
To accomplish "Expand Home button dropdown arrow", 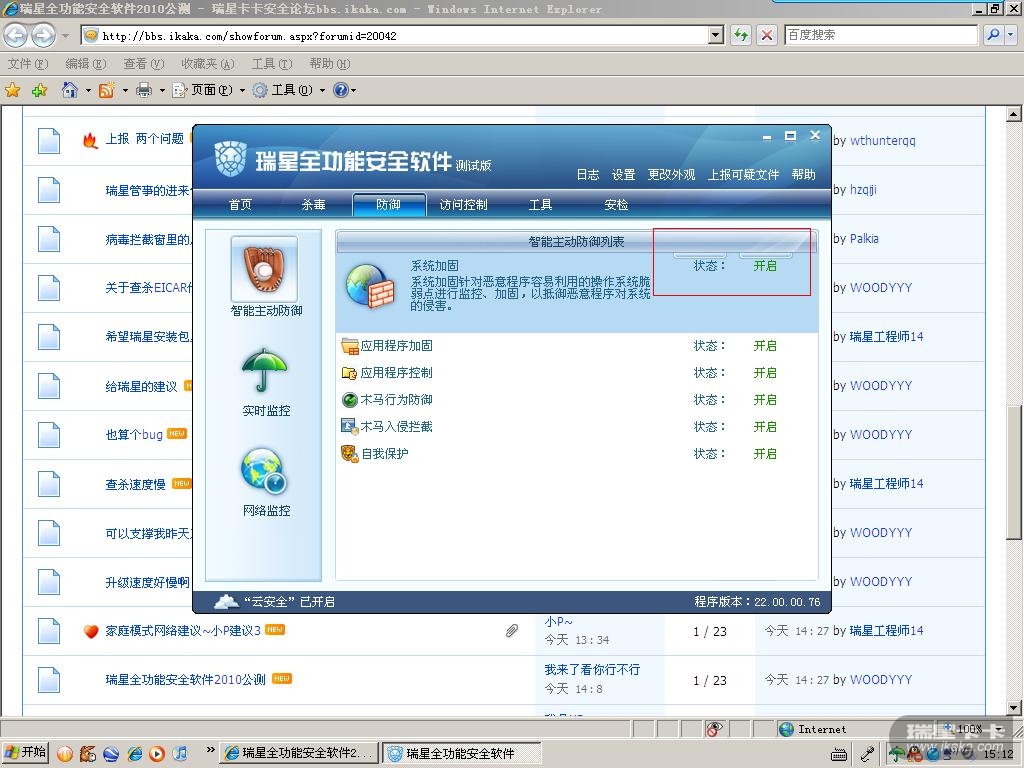I will point(88,91).
